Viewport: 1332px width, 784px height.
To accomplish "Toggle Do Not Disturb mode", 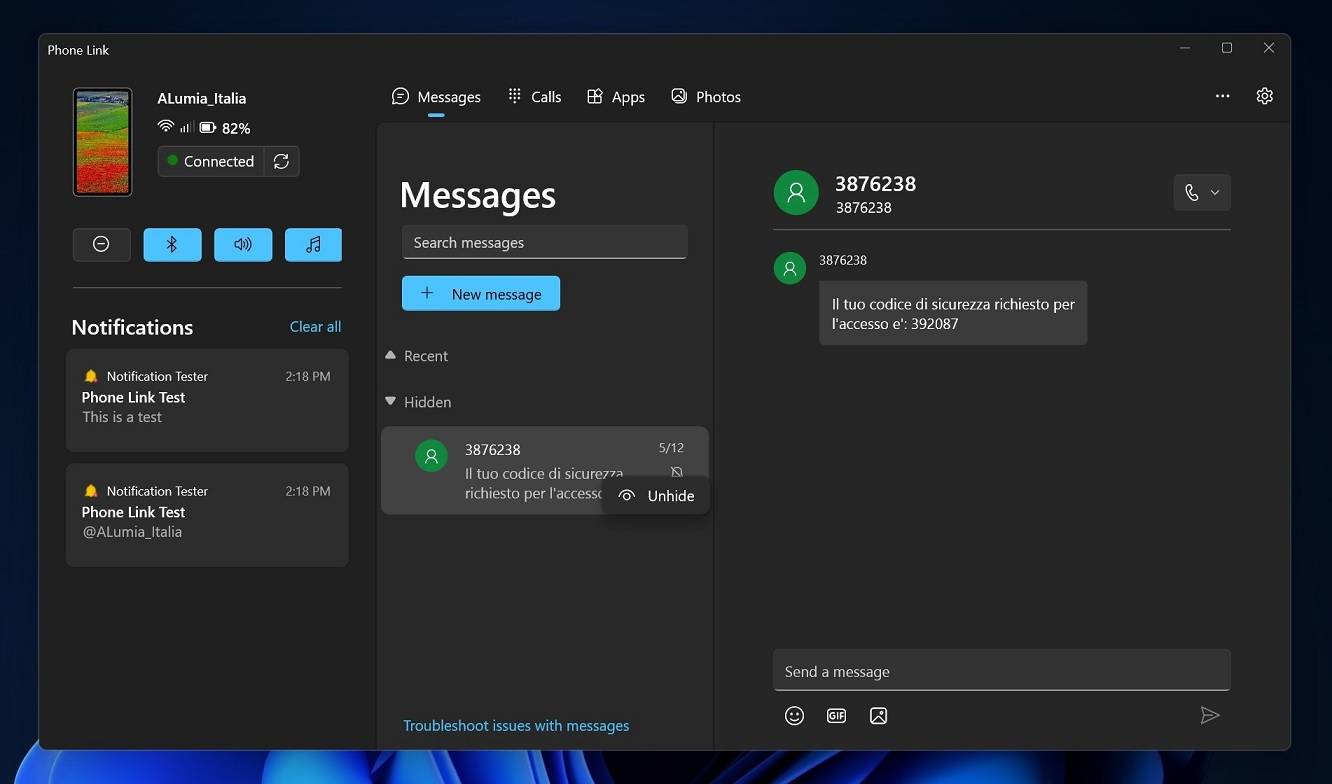I will (x=101, y=244).
